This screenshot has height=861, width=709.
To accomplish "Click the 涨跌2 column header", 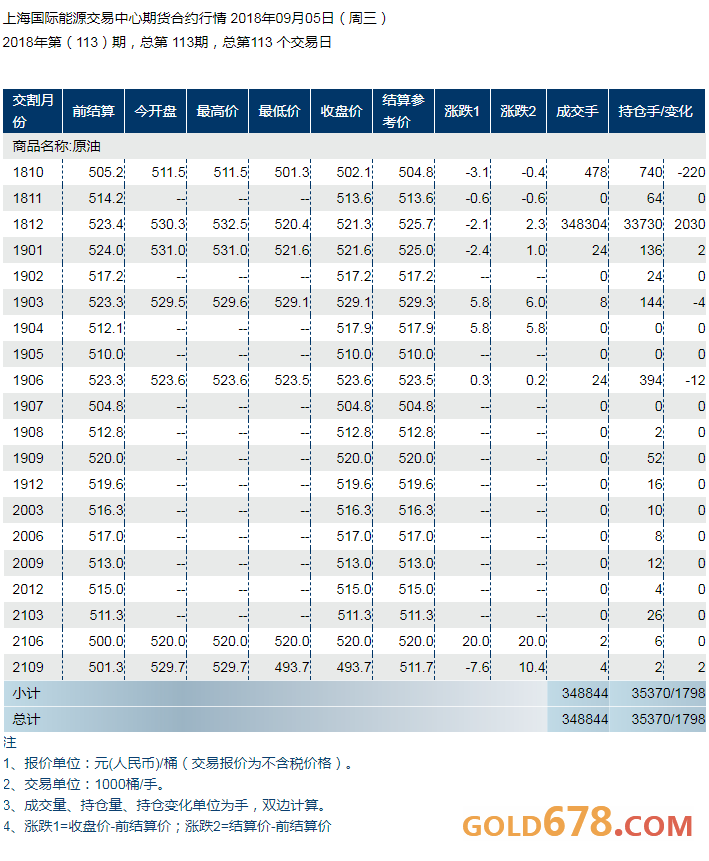I will pyautogui.click(x=518, y=111).
